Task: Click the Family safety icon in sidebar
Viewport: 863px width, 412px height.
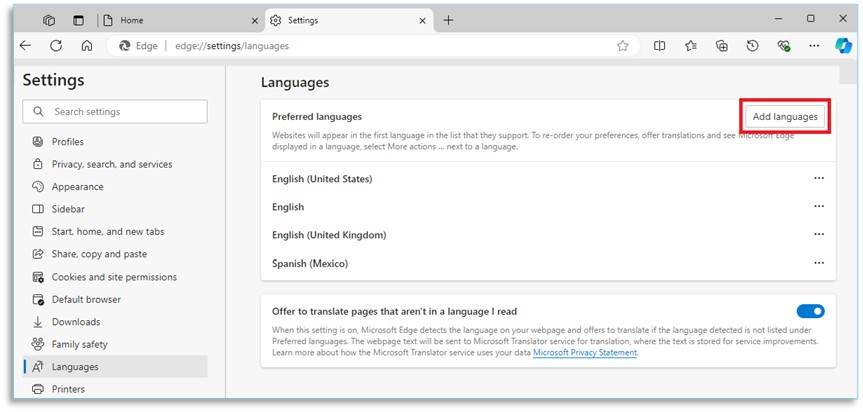Action: (37, 344)
